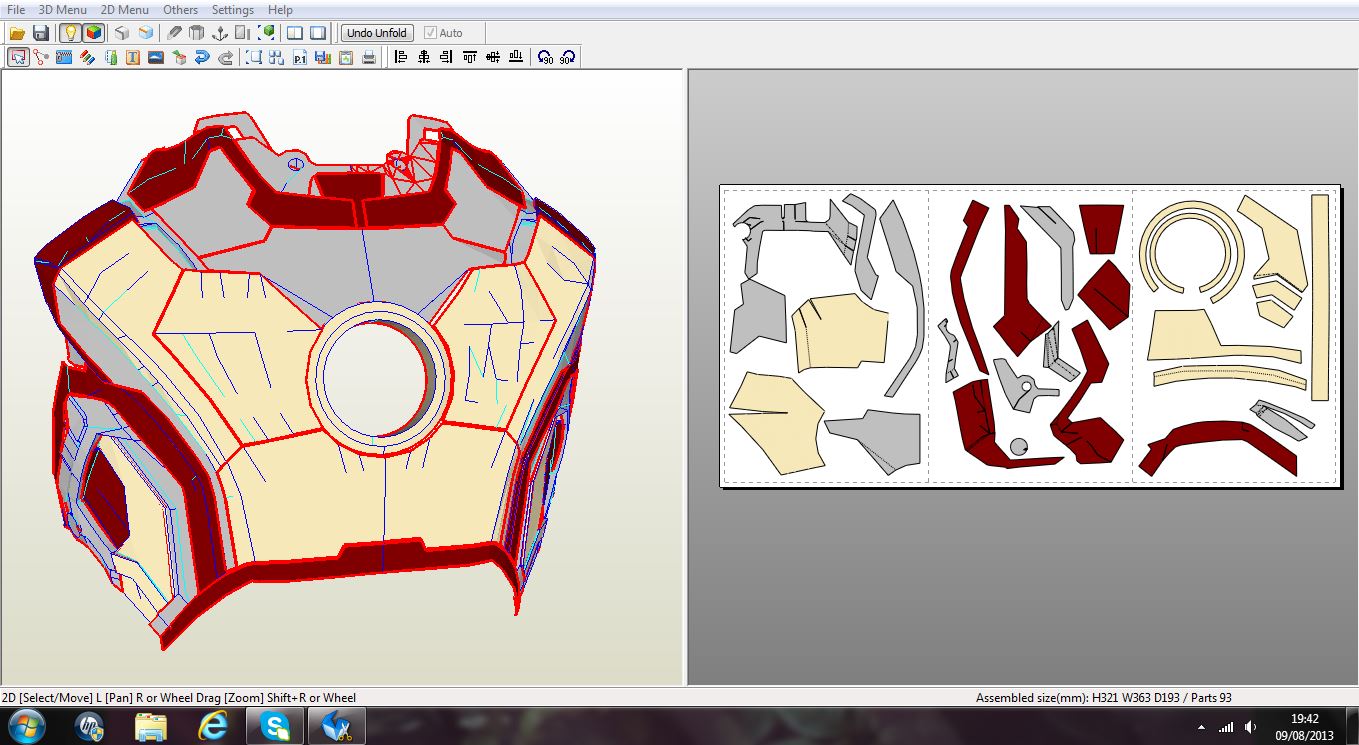This screenshot has height=745, width=1359.
Task: Click the dashed rectangle selection icon
Action: click(254, 57)
